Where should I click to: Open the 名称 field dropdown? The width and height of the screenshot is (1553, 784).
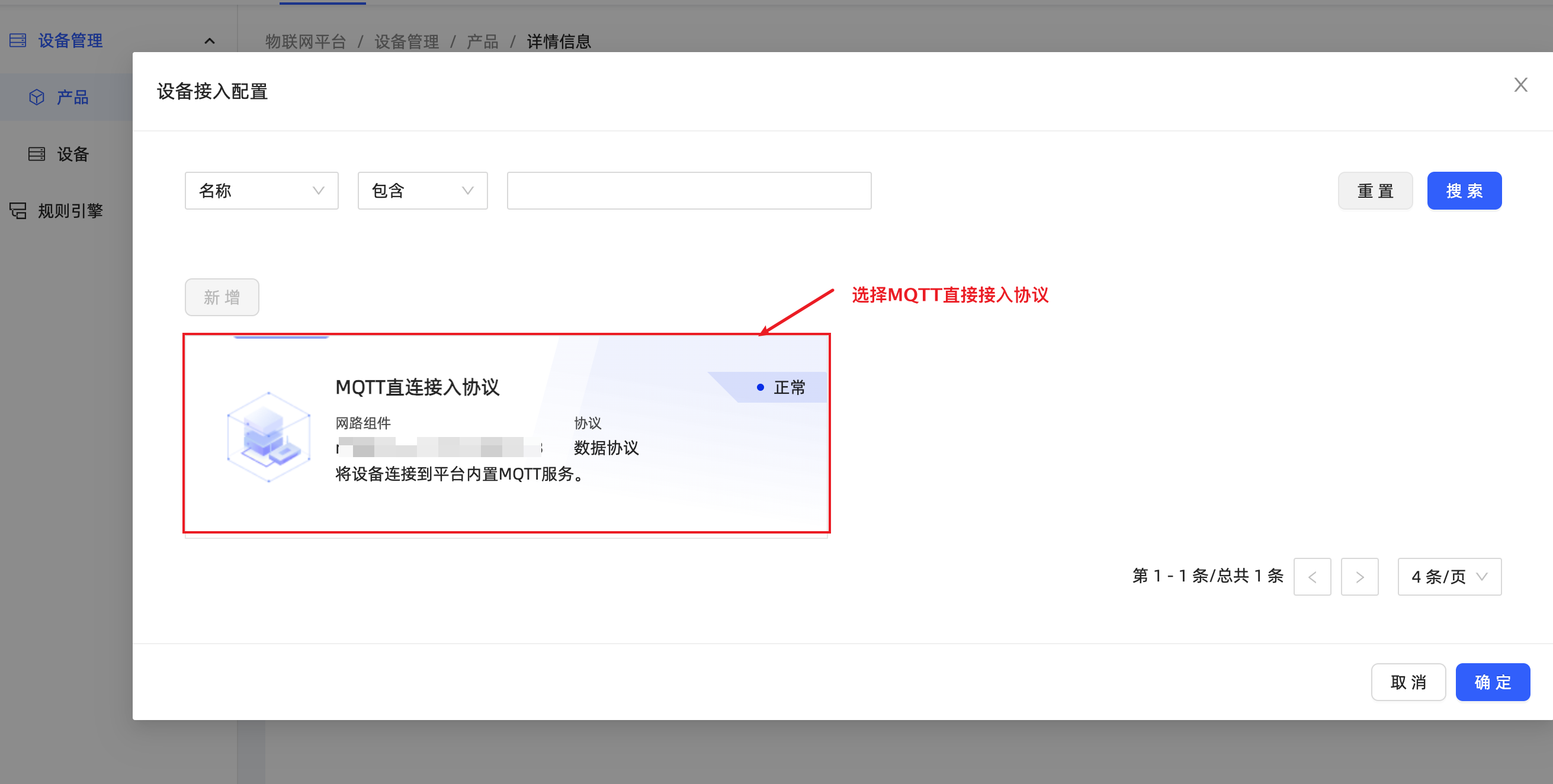click(x=261, y=191)
